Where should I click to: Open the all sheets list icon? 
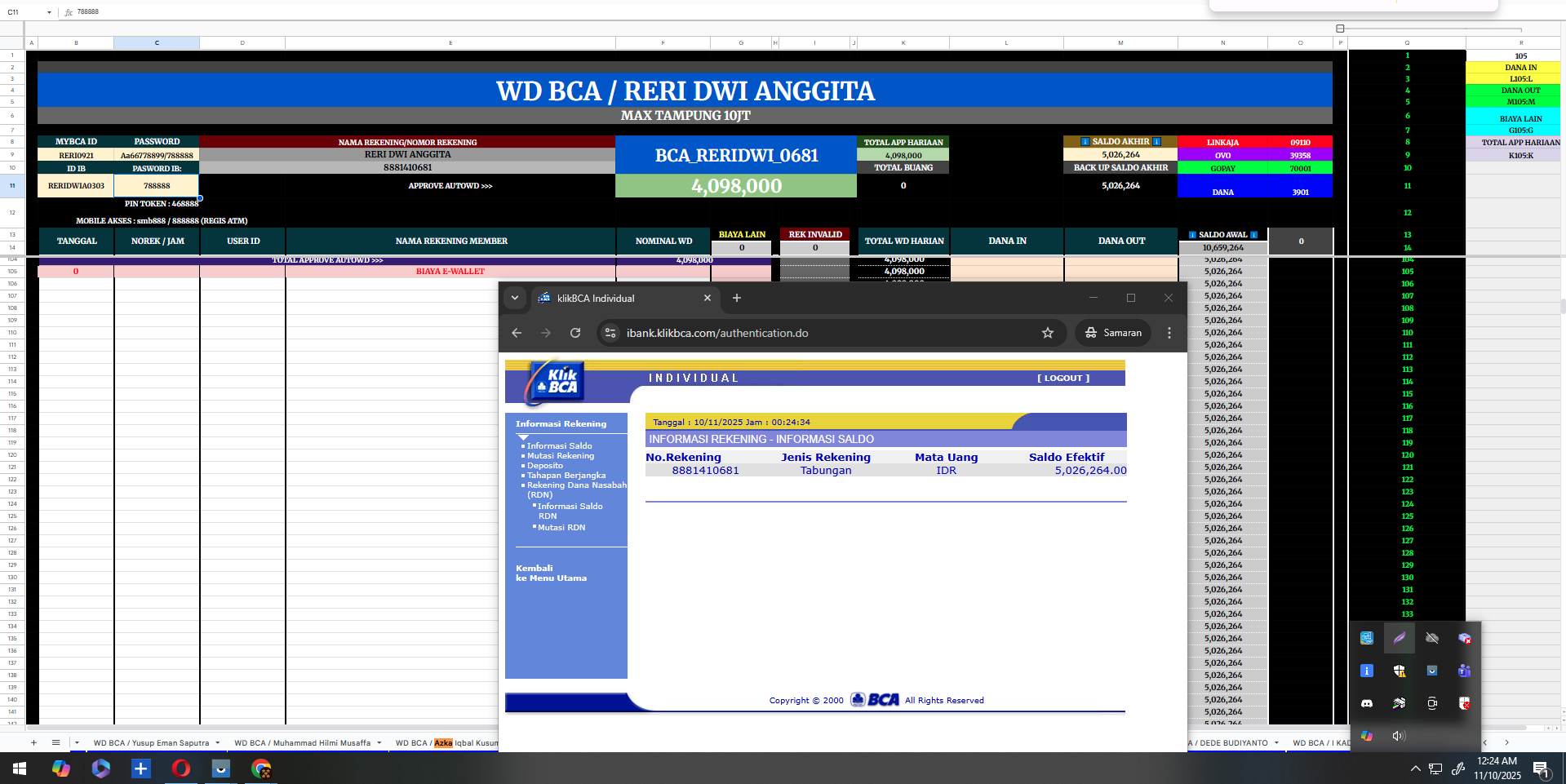pos(55,742)
